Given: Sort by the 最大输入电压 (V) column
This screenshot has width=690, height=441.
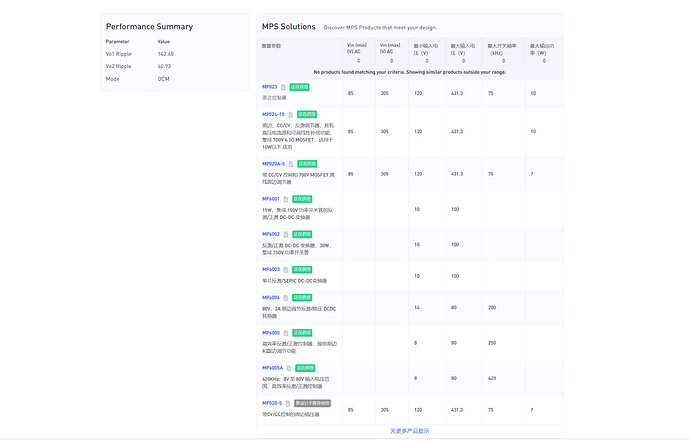Looking at the screenshot, I should pyautogui.click(x=463, y=61).
